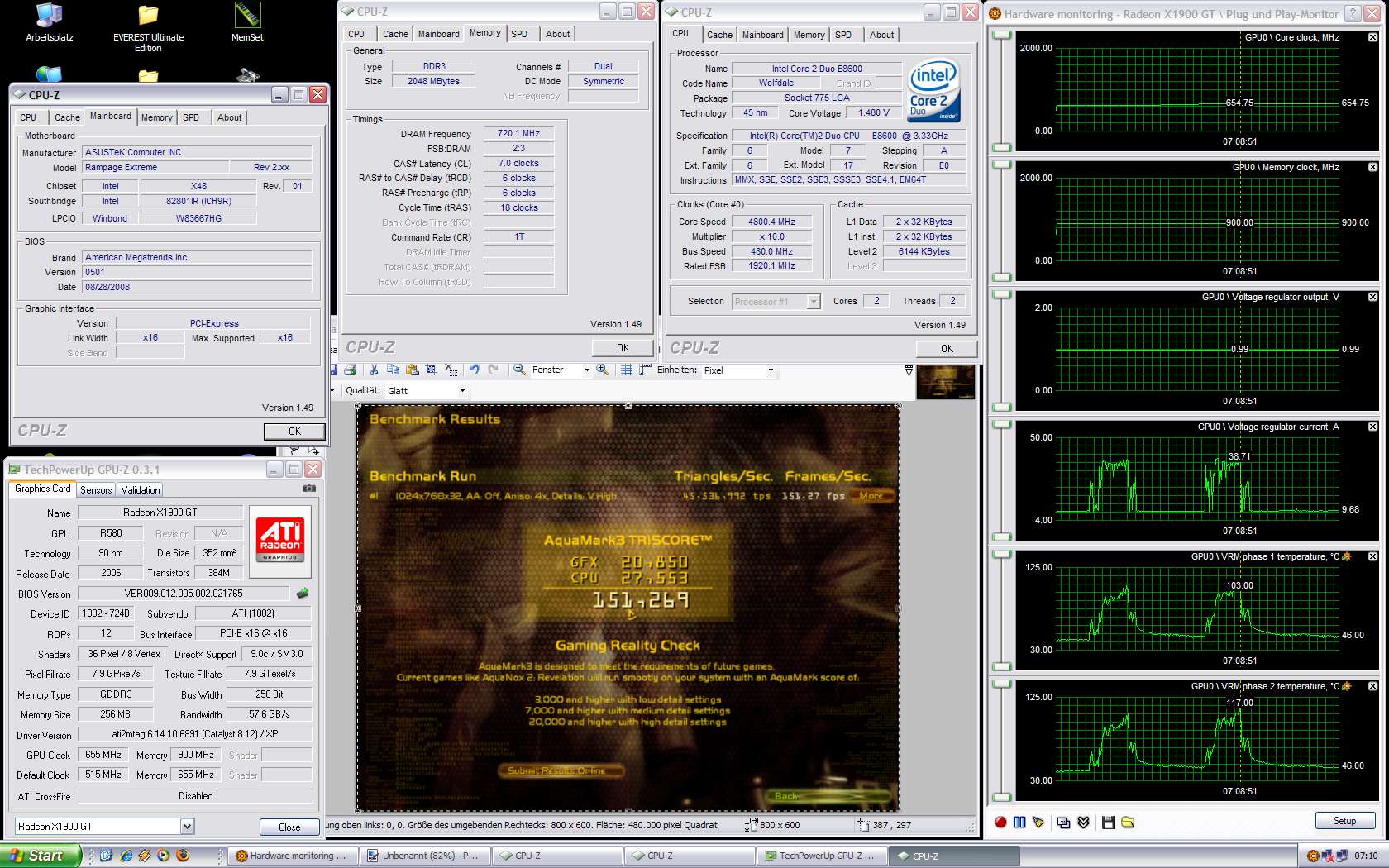Click the Driver Version field in GPU-Z
This screenshot has width=1389, height=868.
click(x=195, y=734)
